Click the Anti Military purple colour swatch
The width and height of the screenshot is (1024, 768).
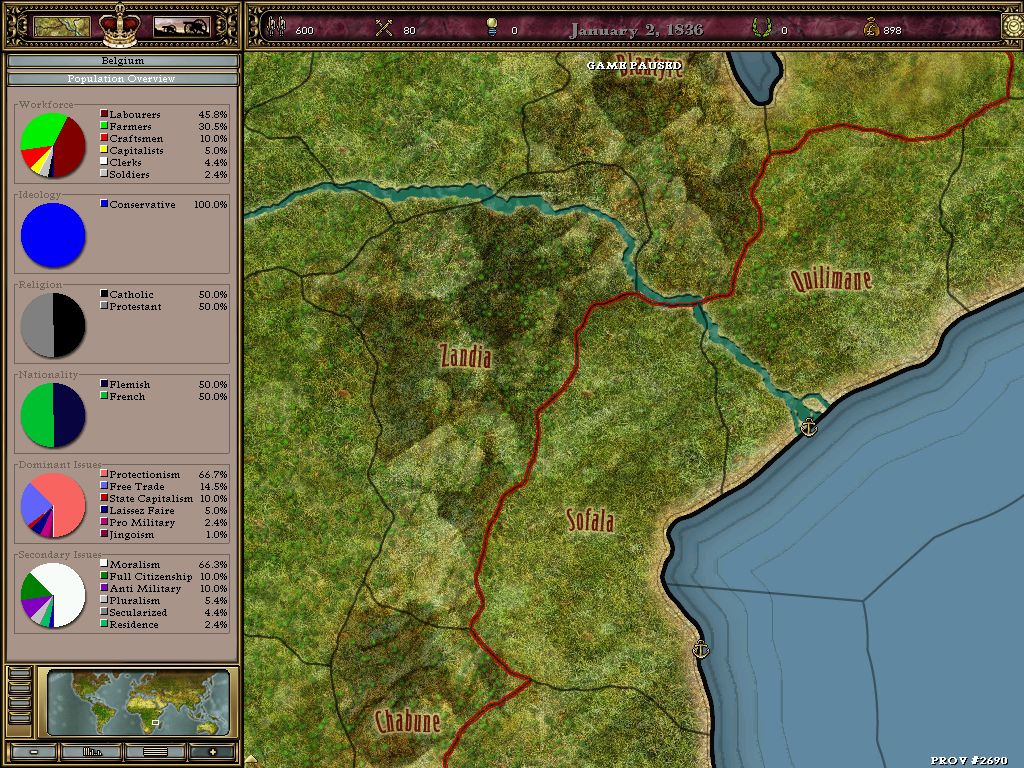coord(104,587)
